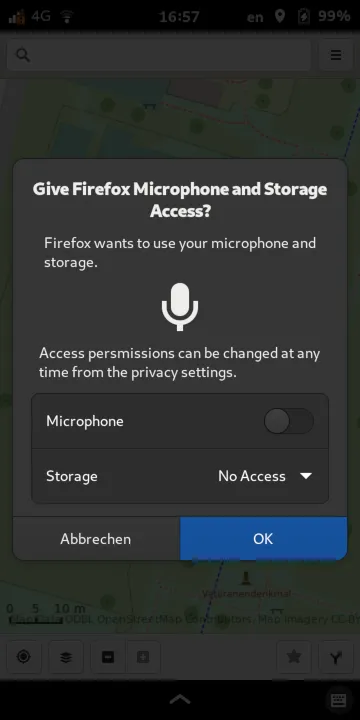Open favorites with the star icon
This screenshot has height=720, width=360.
294,657
